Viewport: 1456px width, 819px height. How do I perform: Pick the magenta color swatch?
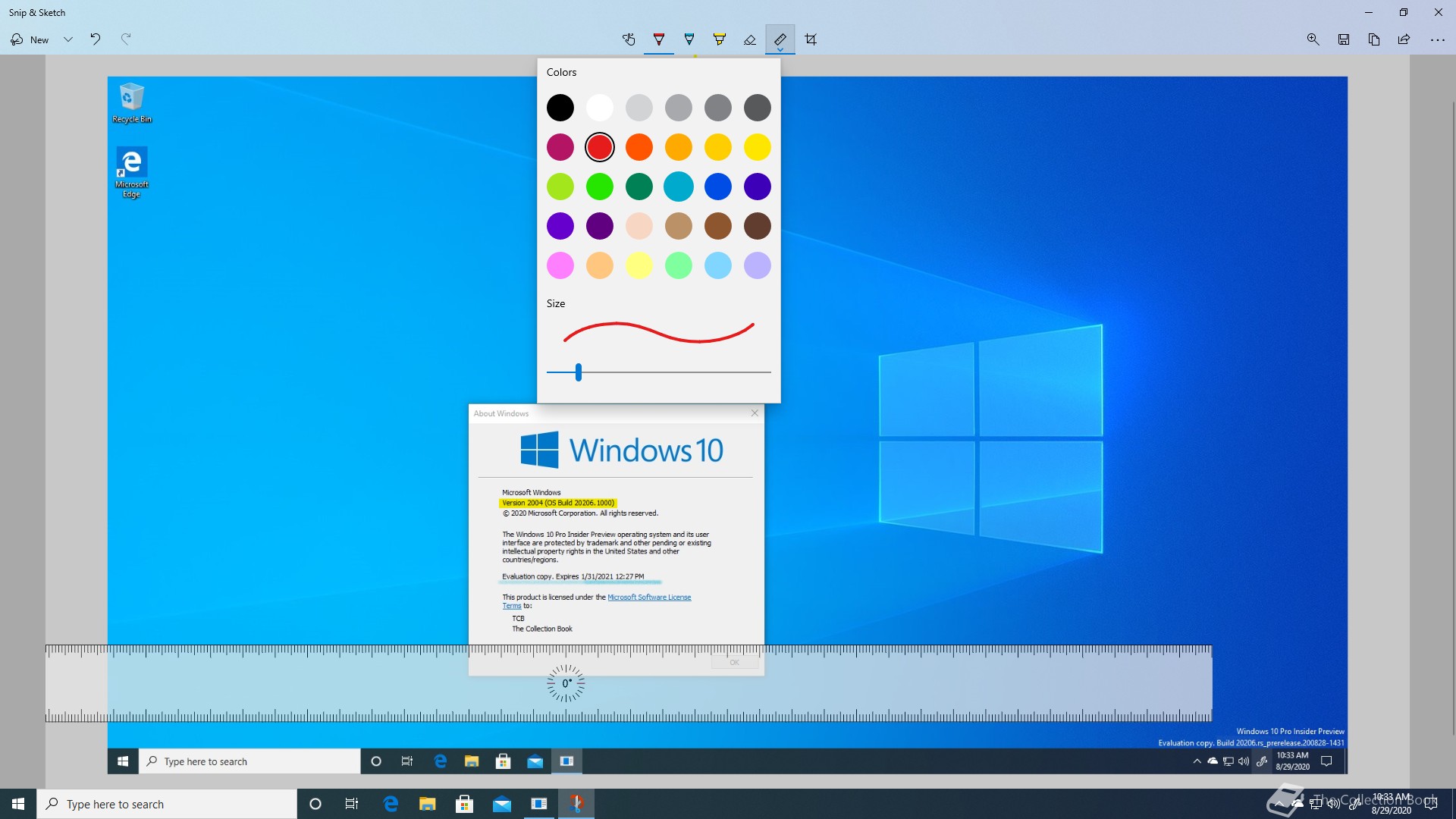coord(560,147)
